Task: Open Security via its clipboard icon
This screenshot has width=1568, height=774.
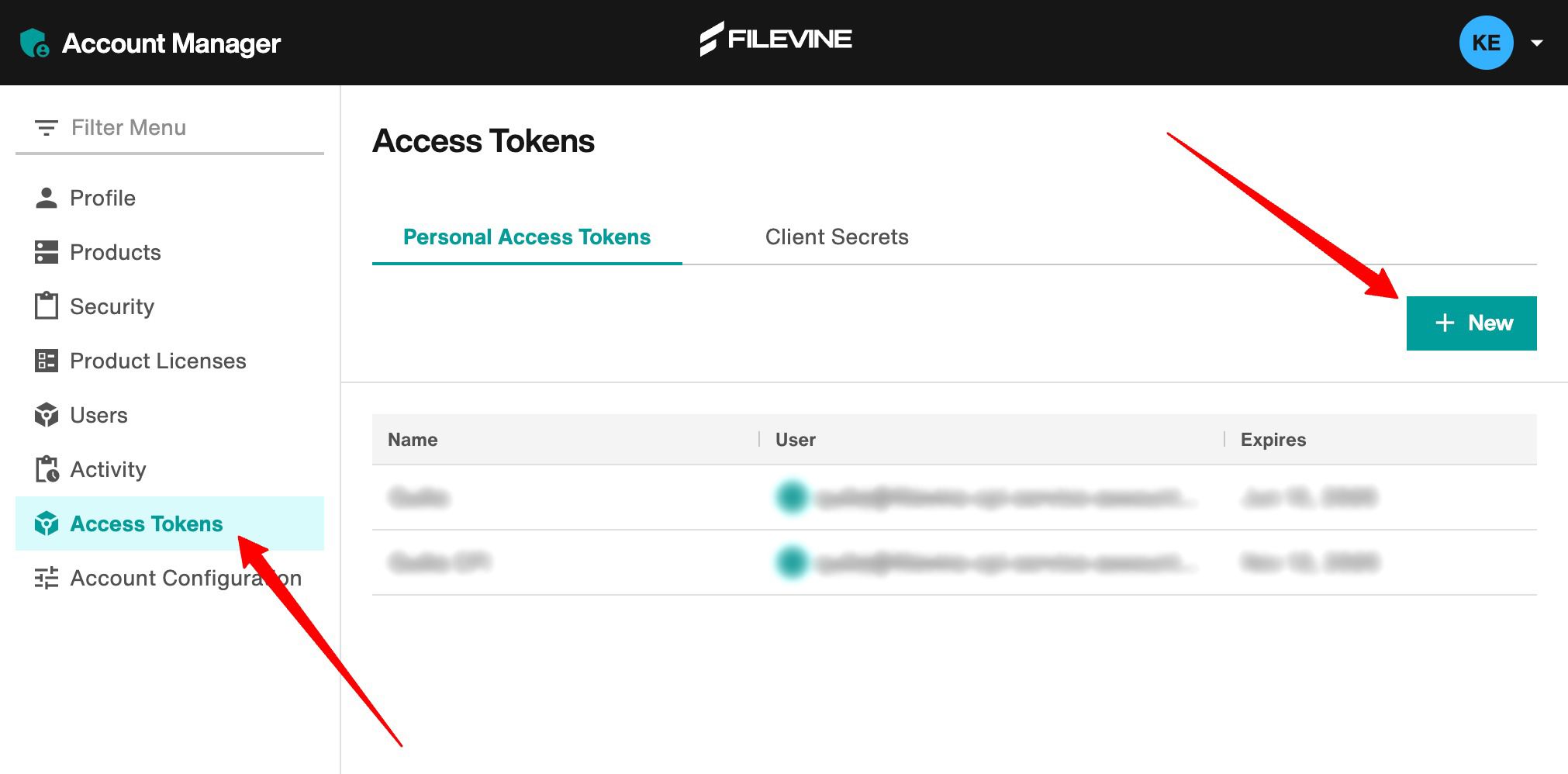Action: point(46,306)
